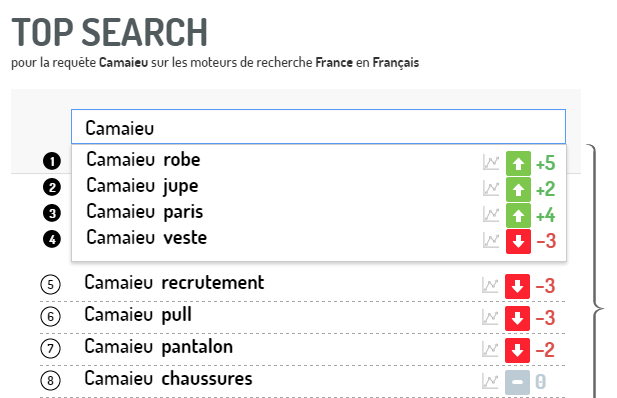Open the Camaieu pull result
The height and width of the screenshot is (398, 617).
click(138, 315)
